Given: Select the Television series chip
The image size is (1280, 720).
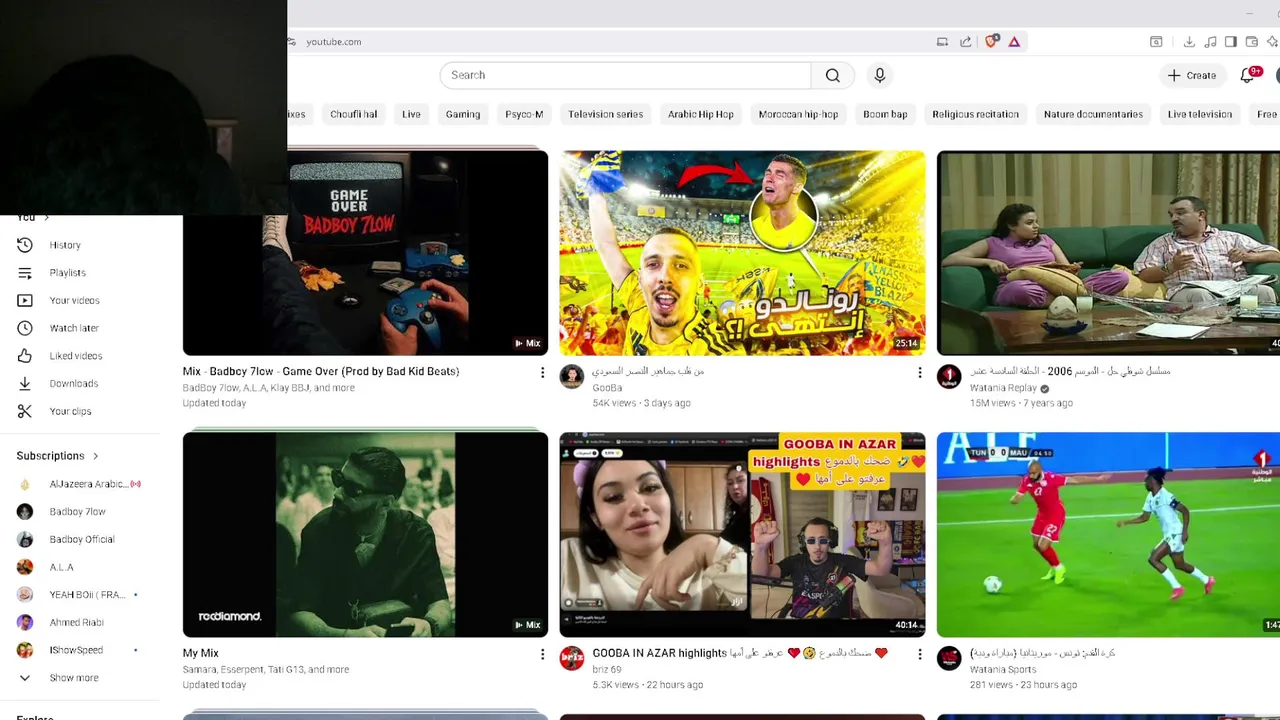Looking at the screenshot, I should tap(606, 114).
